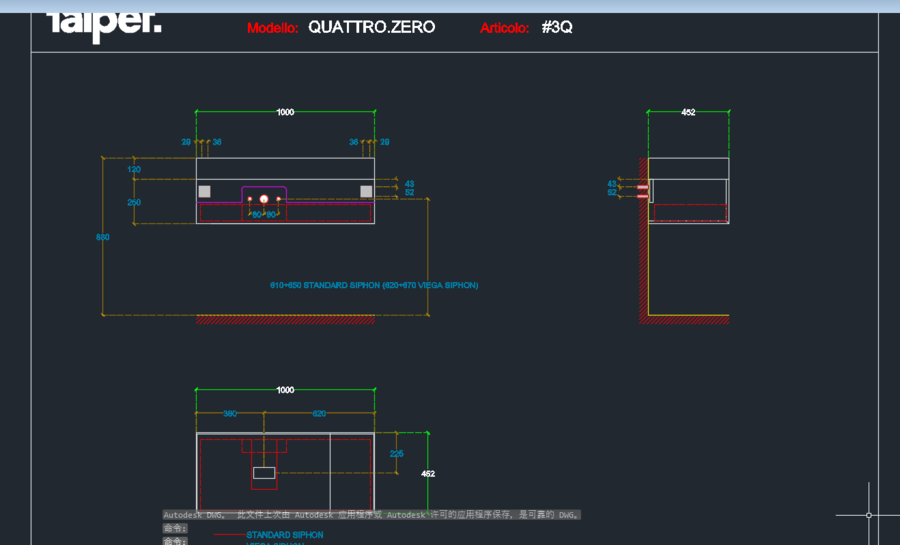Click the 28 dimension at front view's left

click(x=186, y=142)
